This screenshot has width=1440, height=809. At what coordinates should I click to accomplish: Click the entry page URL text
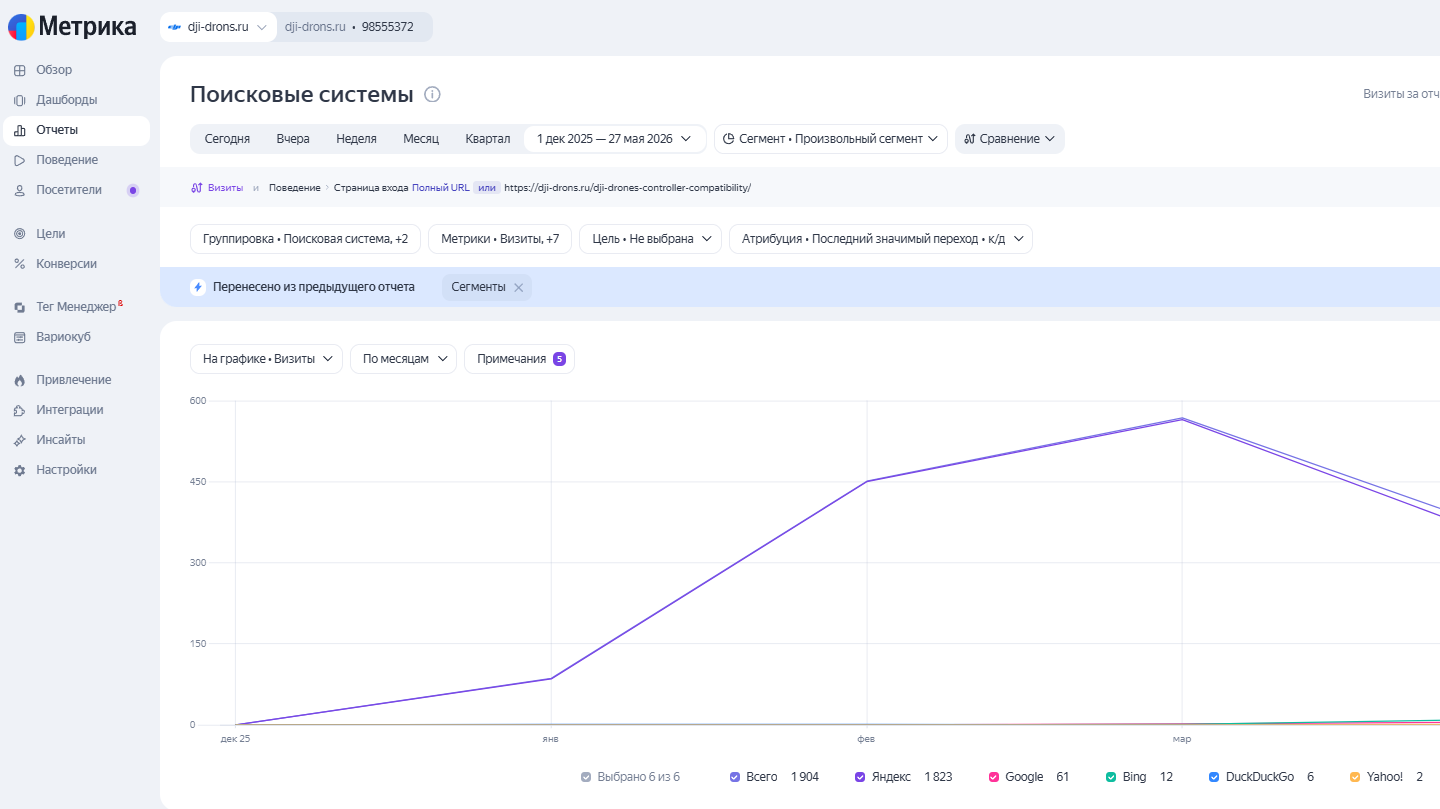click(627, 187)
